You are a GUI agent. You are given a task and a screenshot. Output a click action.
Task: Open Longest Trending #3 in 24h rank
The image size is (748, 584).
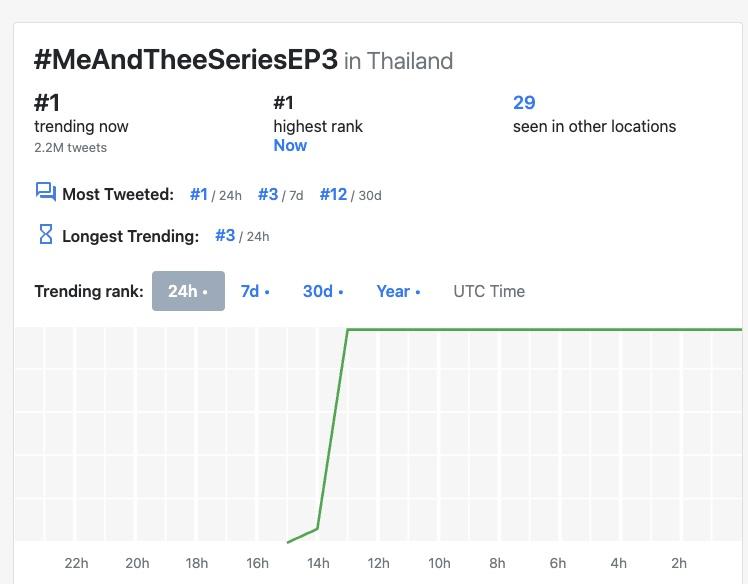tap(225, 236)
